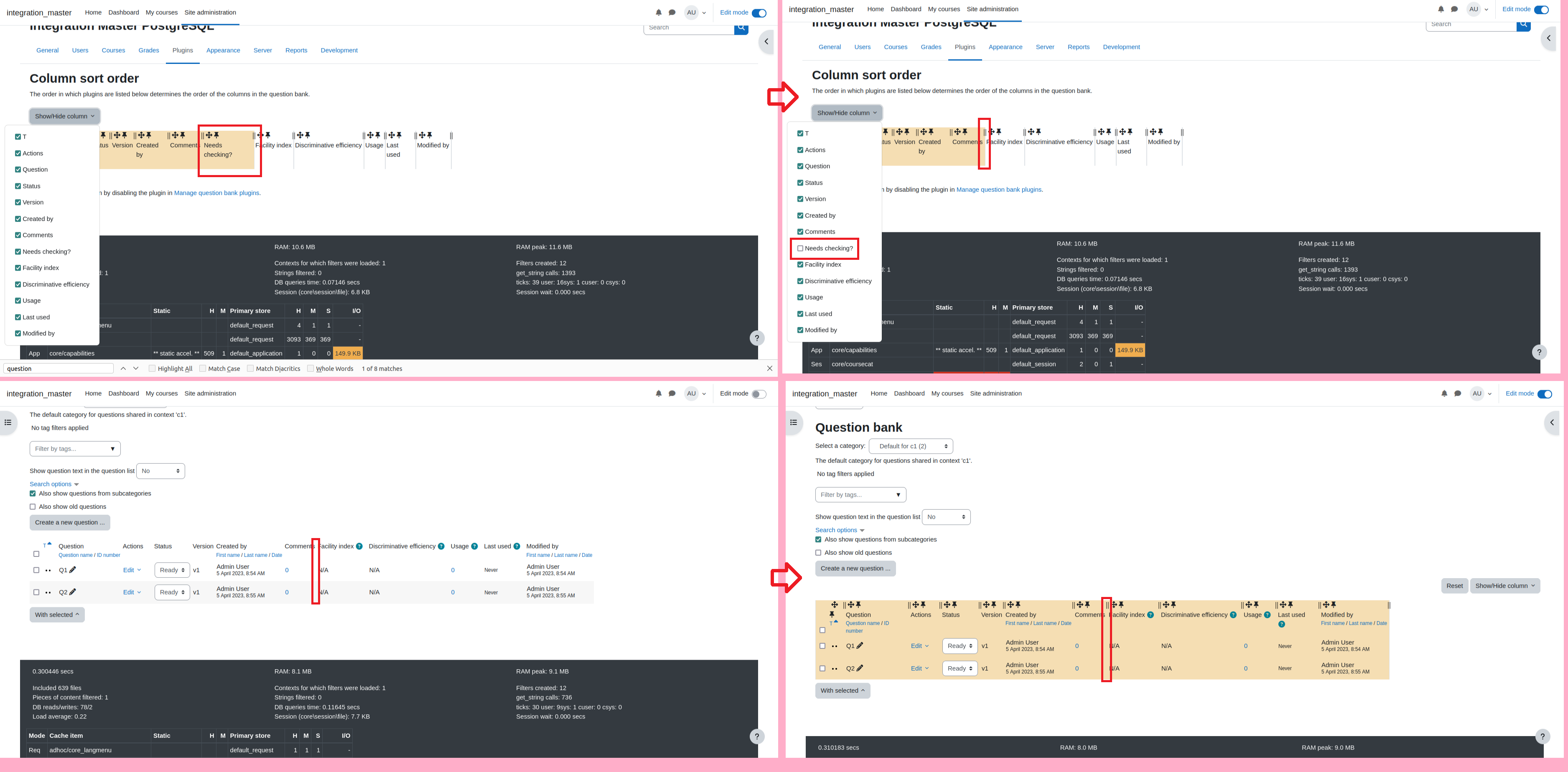Uncheck Facility index in top-left dropdown list

18,268
